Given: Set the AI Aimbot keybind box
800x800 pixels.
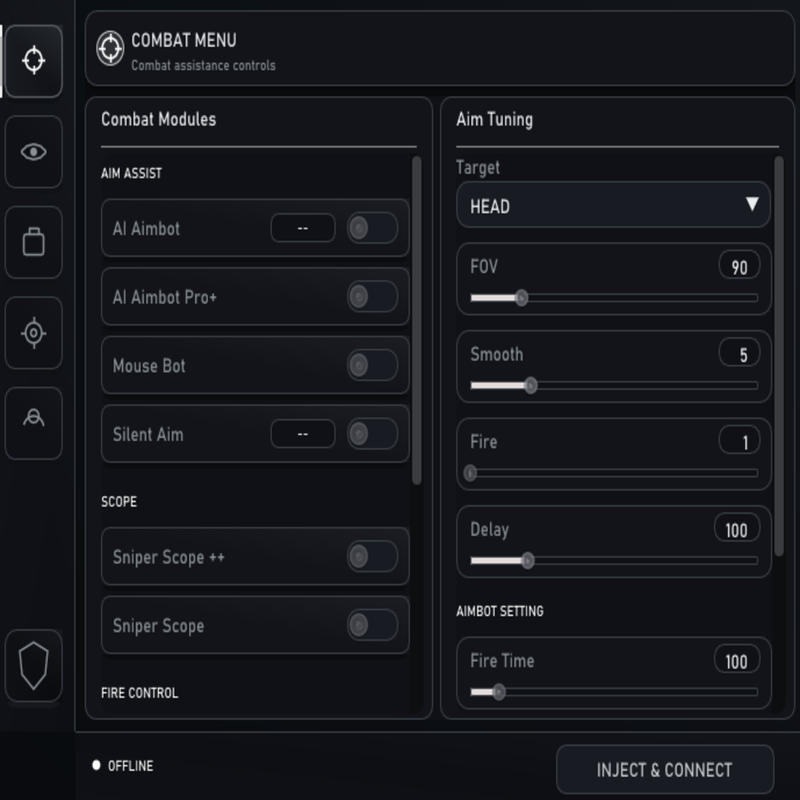Looking at the screenshot, I should coord(303,228).
